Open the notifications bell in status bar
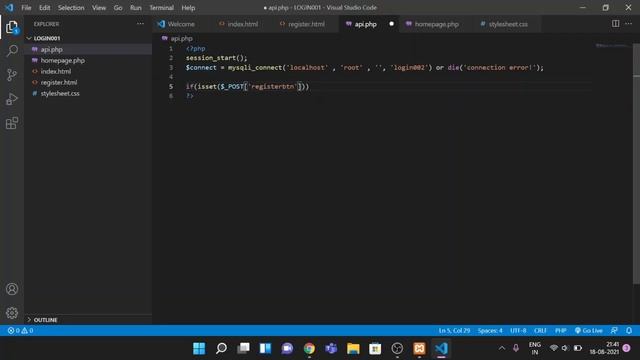This screenshot has width=640, height=360. point(629,330)
